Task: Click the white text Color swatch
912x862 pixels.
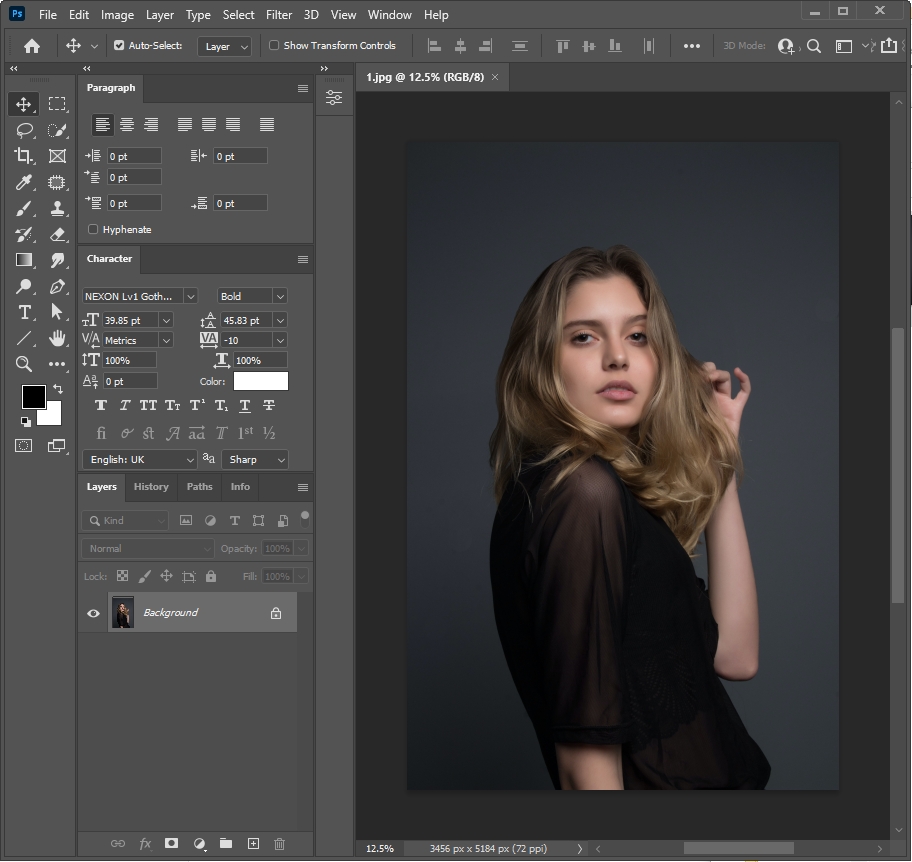Action: [x=261, y=381]
